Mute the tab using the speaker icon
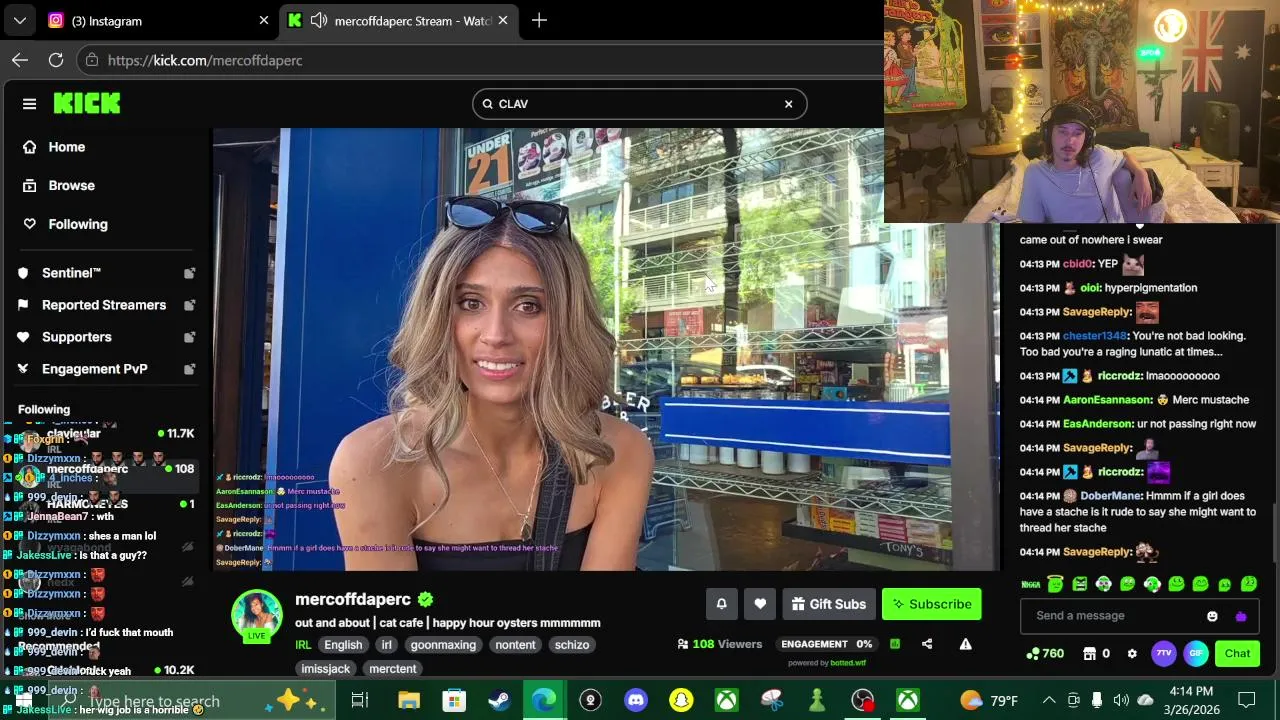The height and width of the screenshot is (720, 1280). [x=319, y=20]
